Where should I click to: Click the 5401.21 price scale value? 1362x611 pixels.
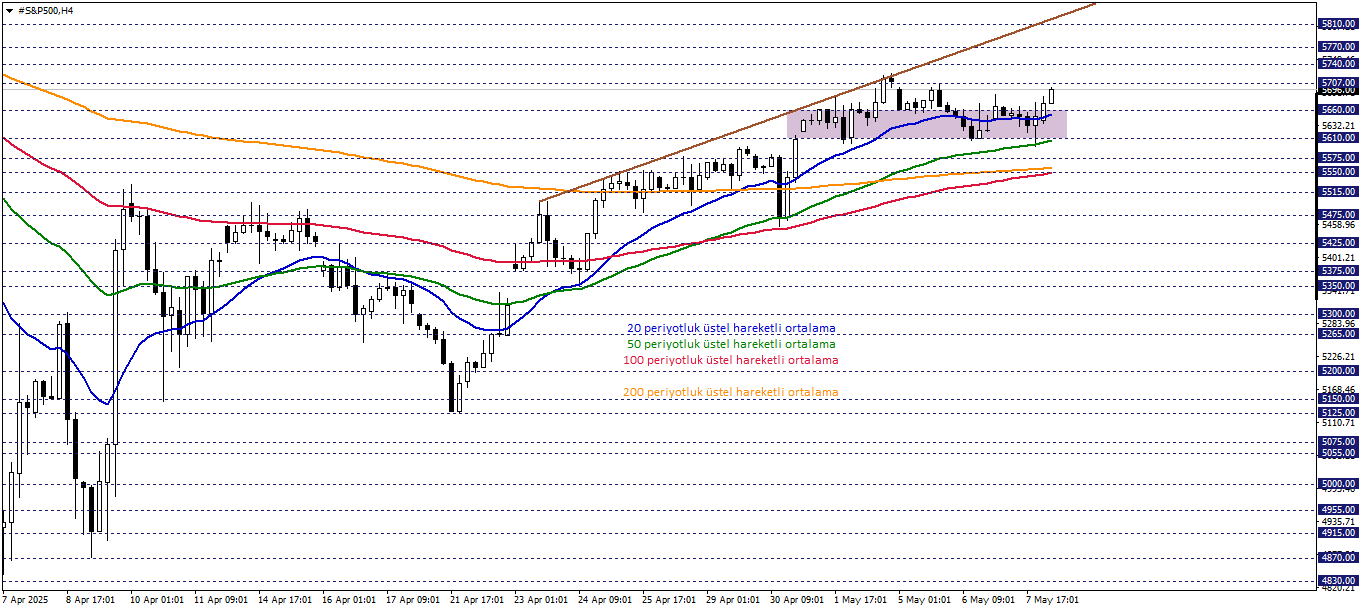pyautogui.click(x=1337, y=258)
